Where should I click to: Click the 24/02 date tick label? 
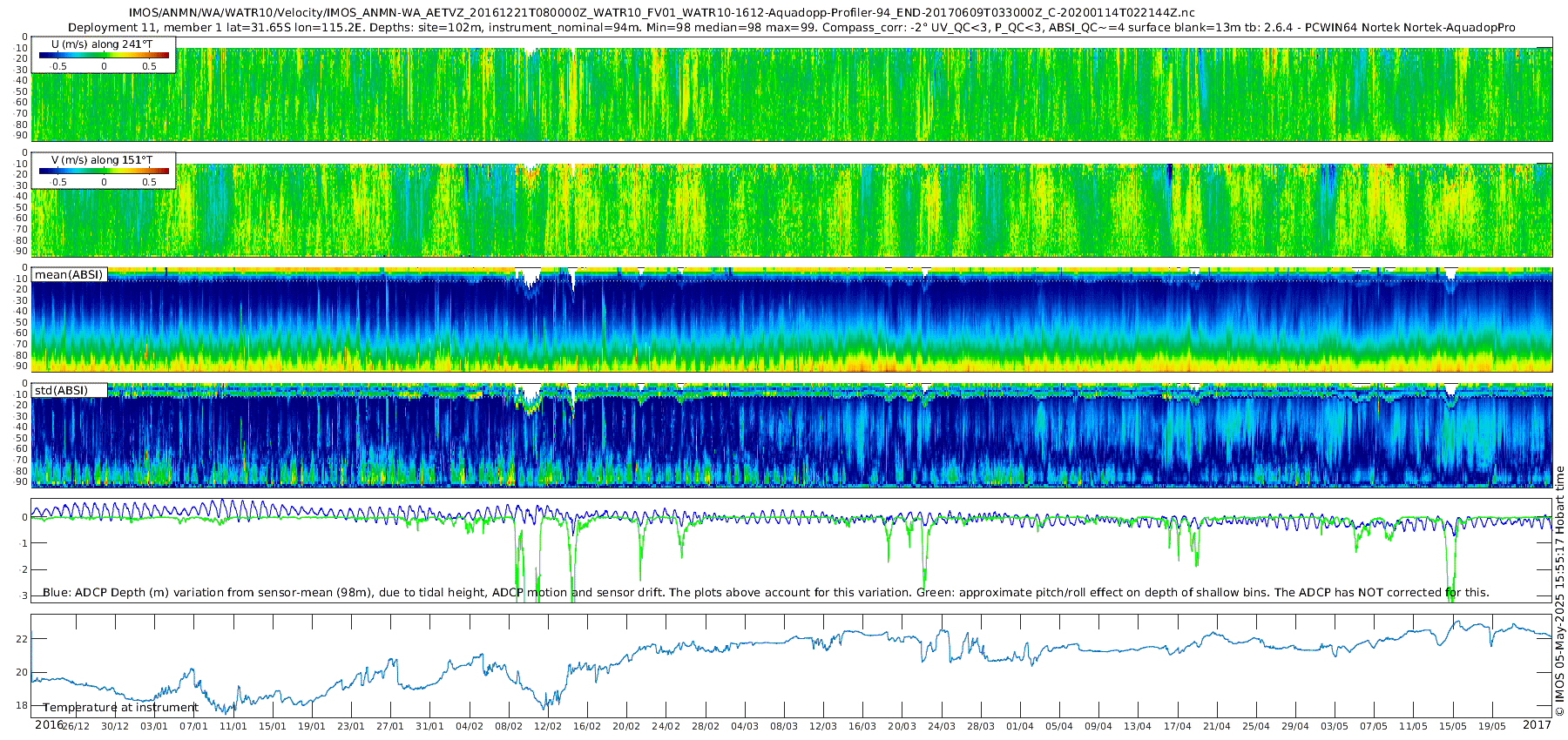(666, 726)
